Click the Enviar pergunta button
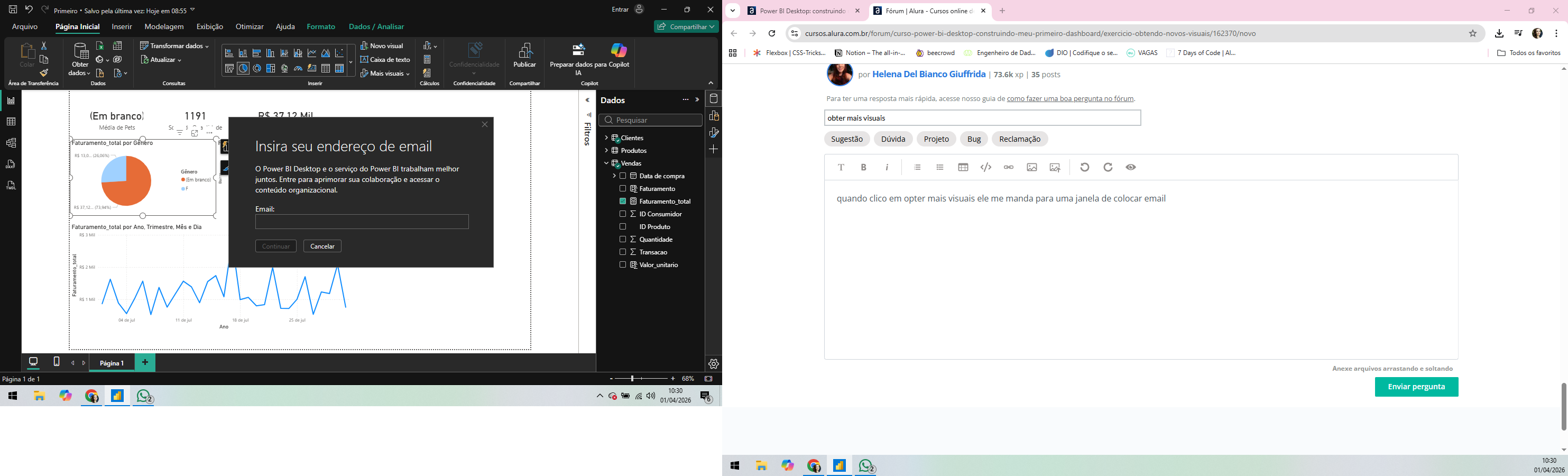This screenshot has height=476, width=1568. pyautogui.click(x=1416, y=387)
